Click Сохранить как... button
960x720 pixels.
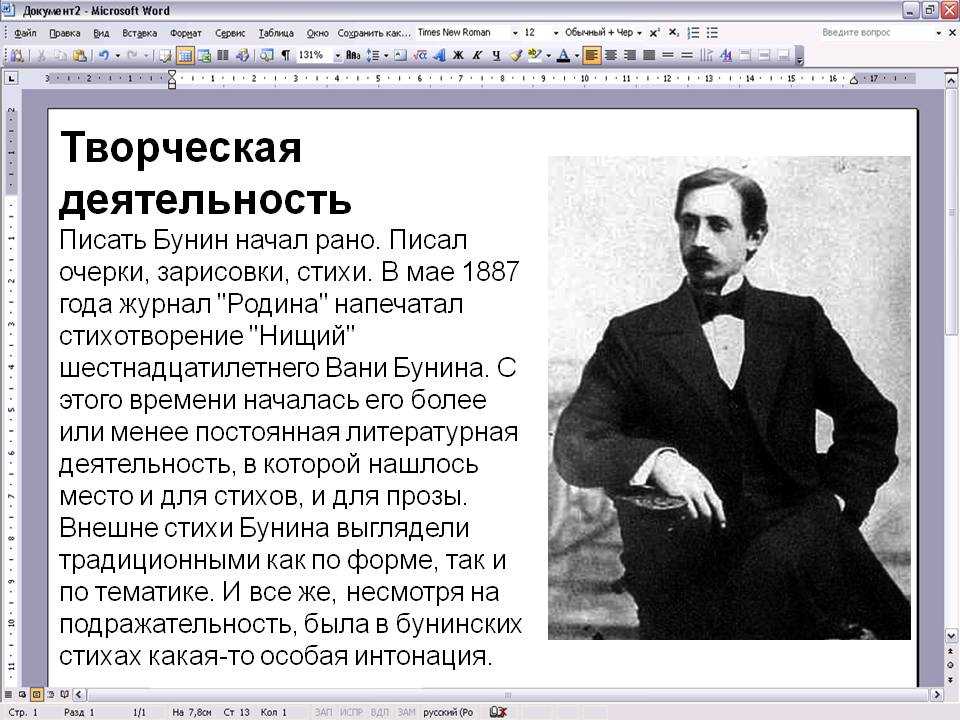[x=374, y=33]
